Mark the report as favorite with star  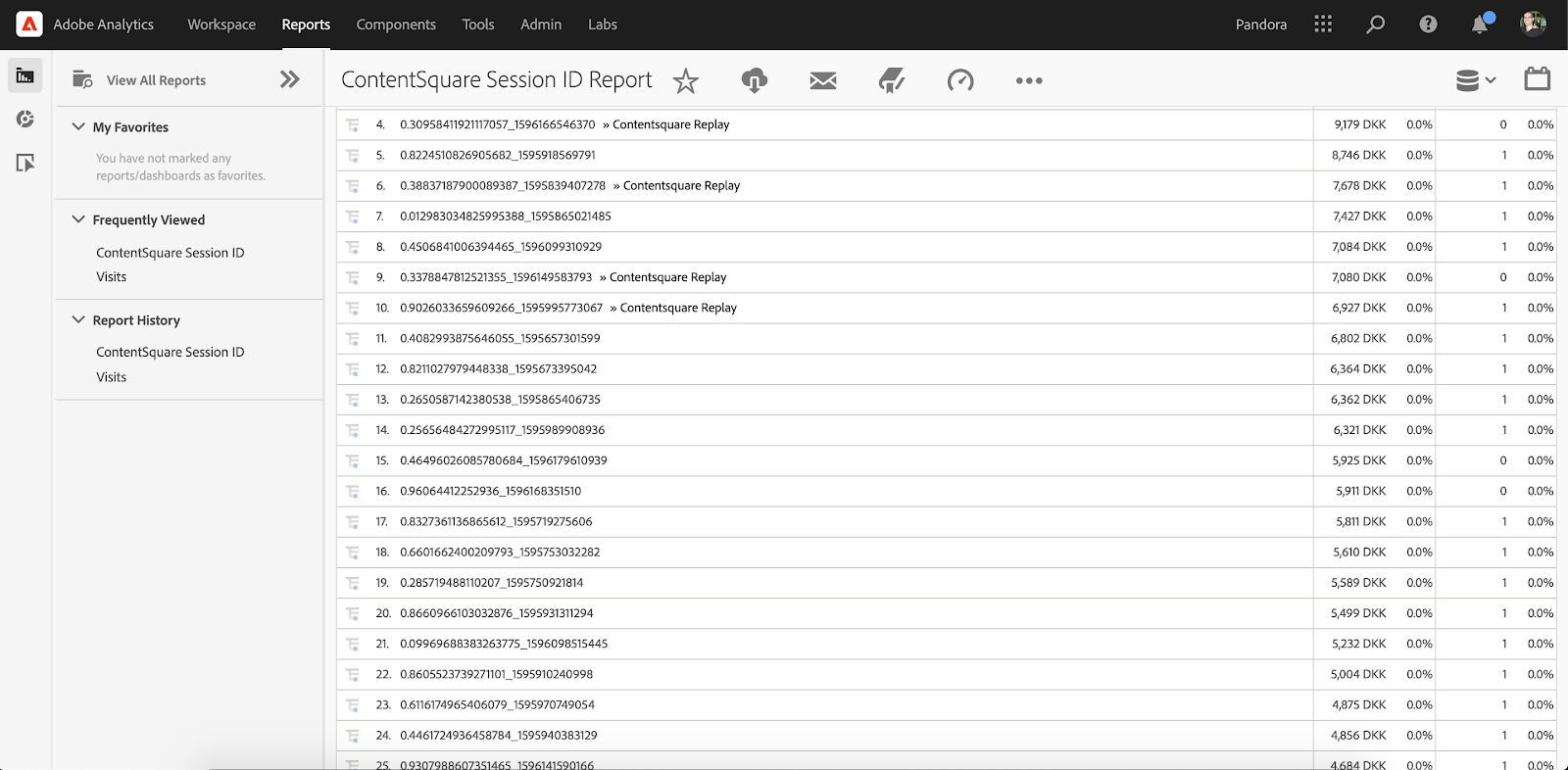tap(686, 80)
